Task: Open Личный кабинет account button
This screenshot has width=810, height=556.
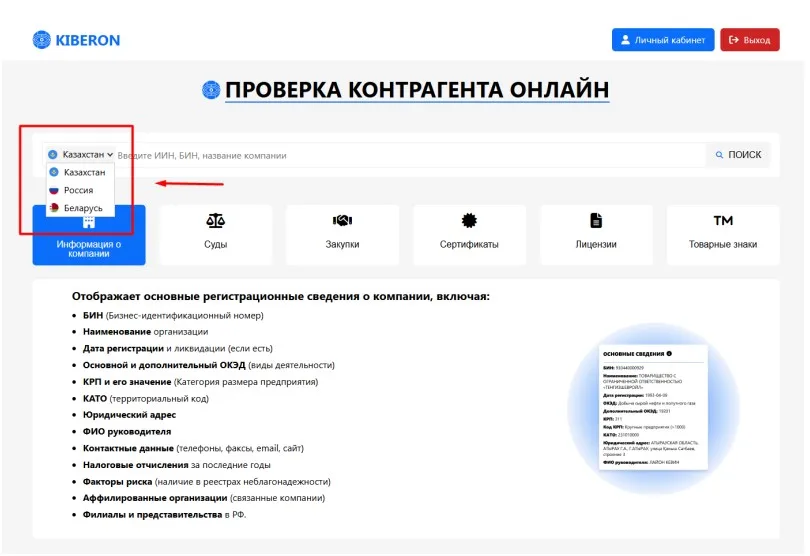Action: 663,40
